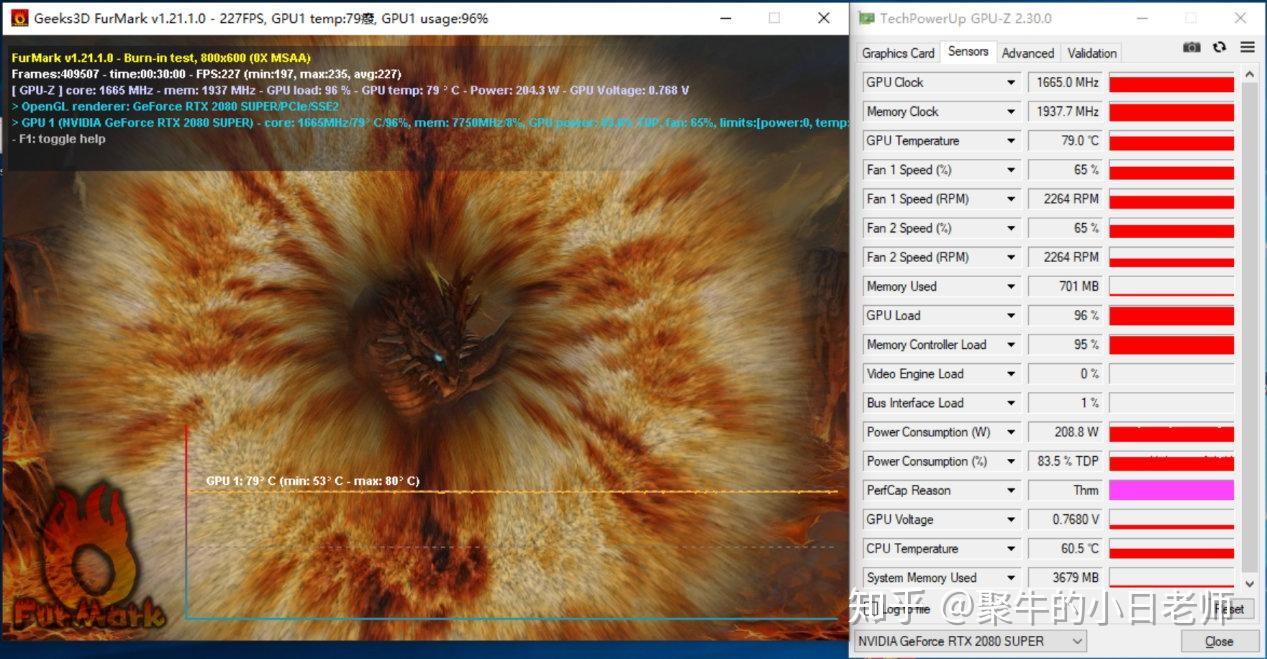
Task: Switch to the Advanced tab
Action: (1028, 53)
